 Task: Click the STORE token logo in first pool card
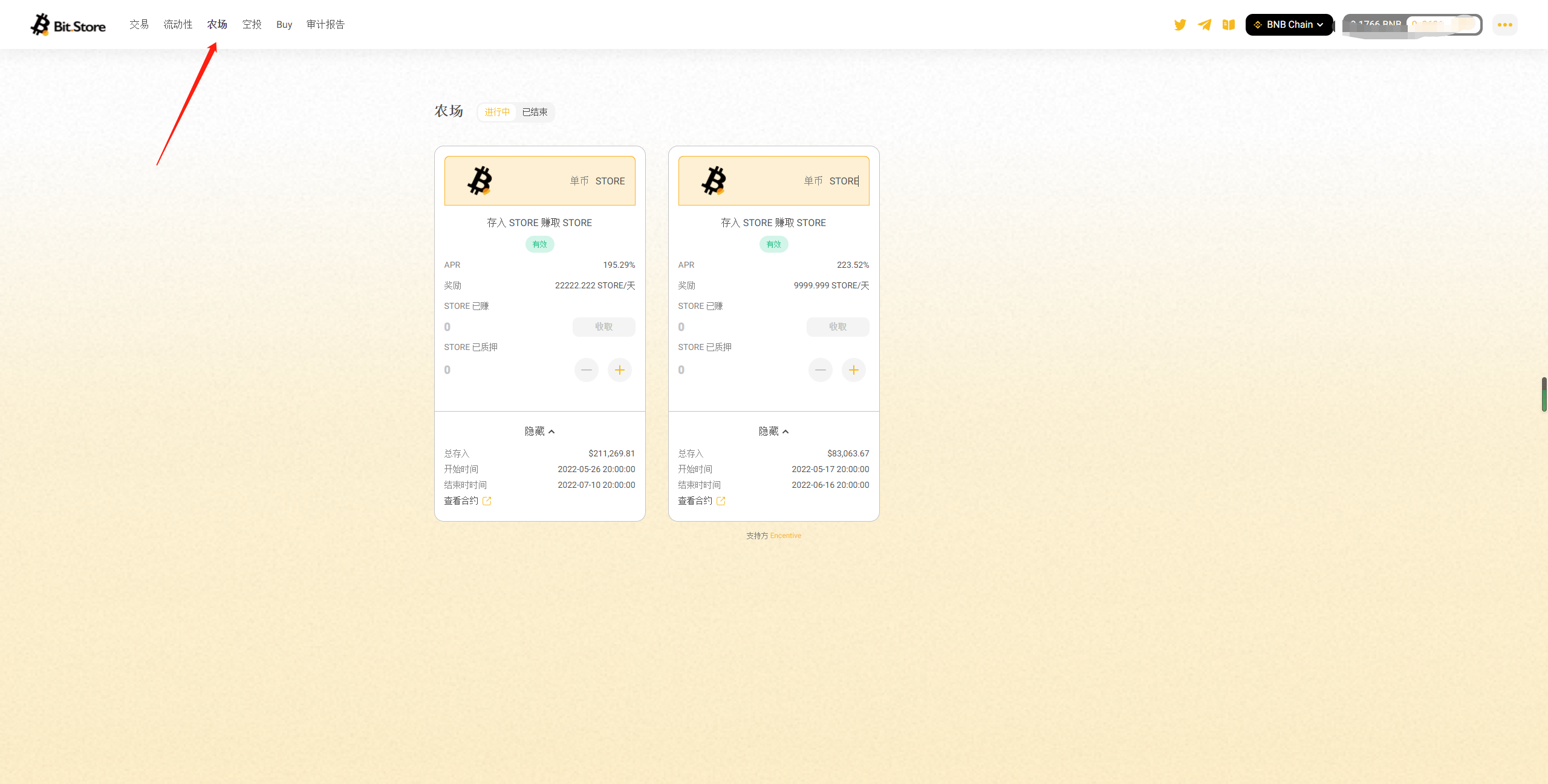(x=480, y=181)
